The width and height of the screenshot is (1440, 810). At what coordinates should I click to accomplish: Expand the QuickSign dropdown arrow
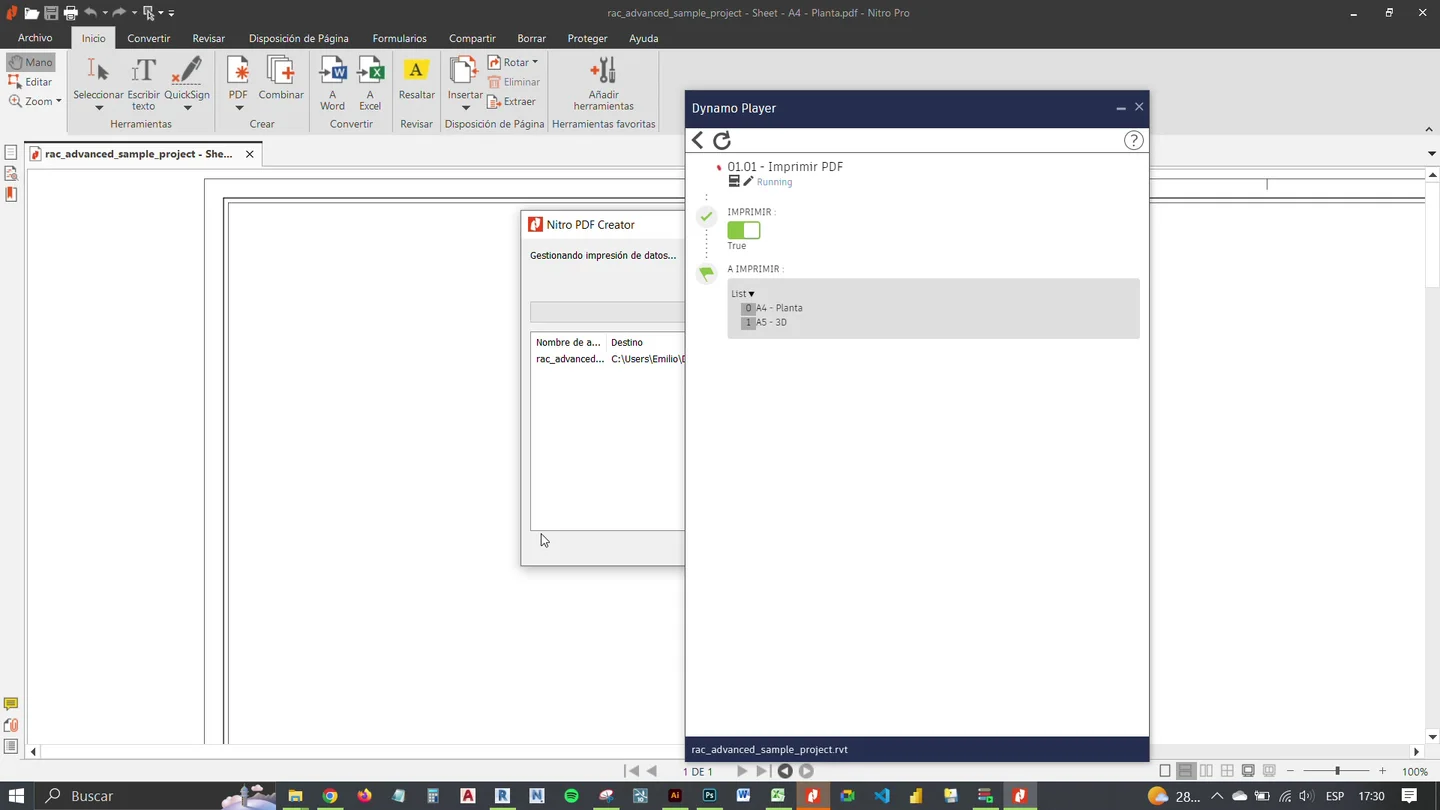[x=187, y=108]
